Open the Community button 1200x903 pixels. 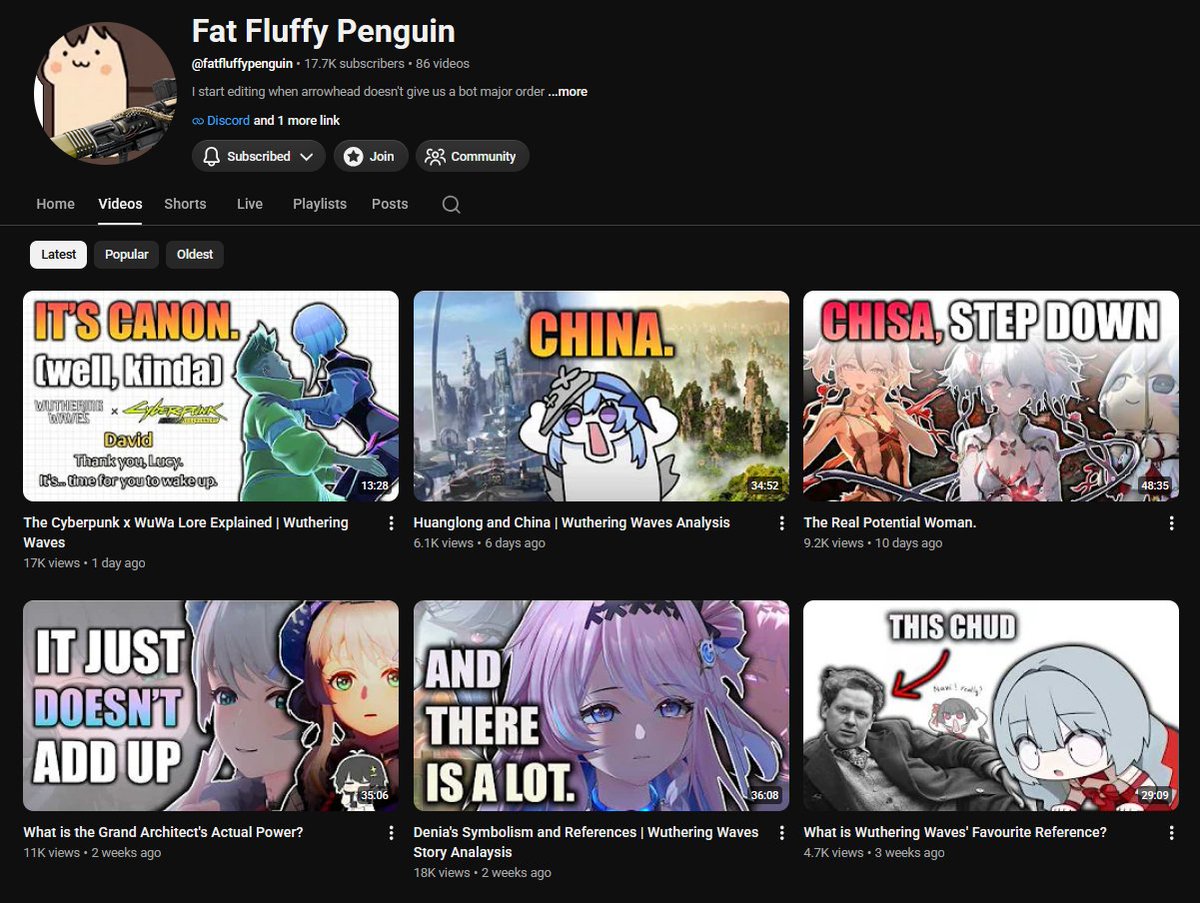[472, 156]
